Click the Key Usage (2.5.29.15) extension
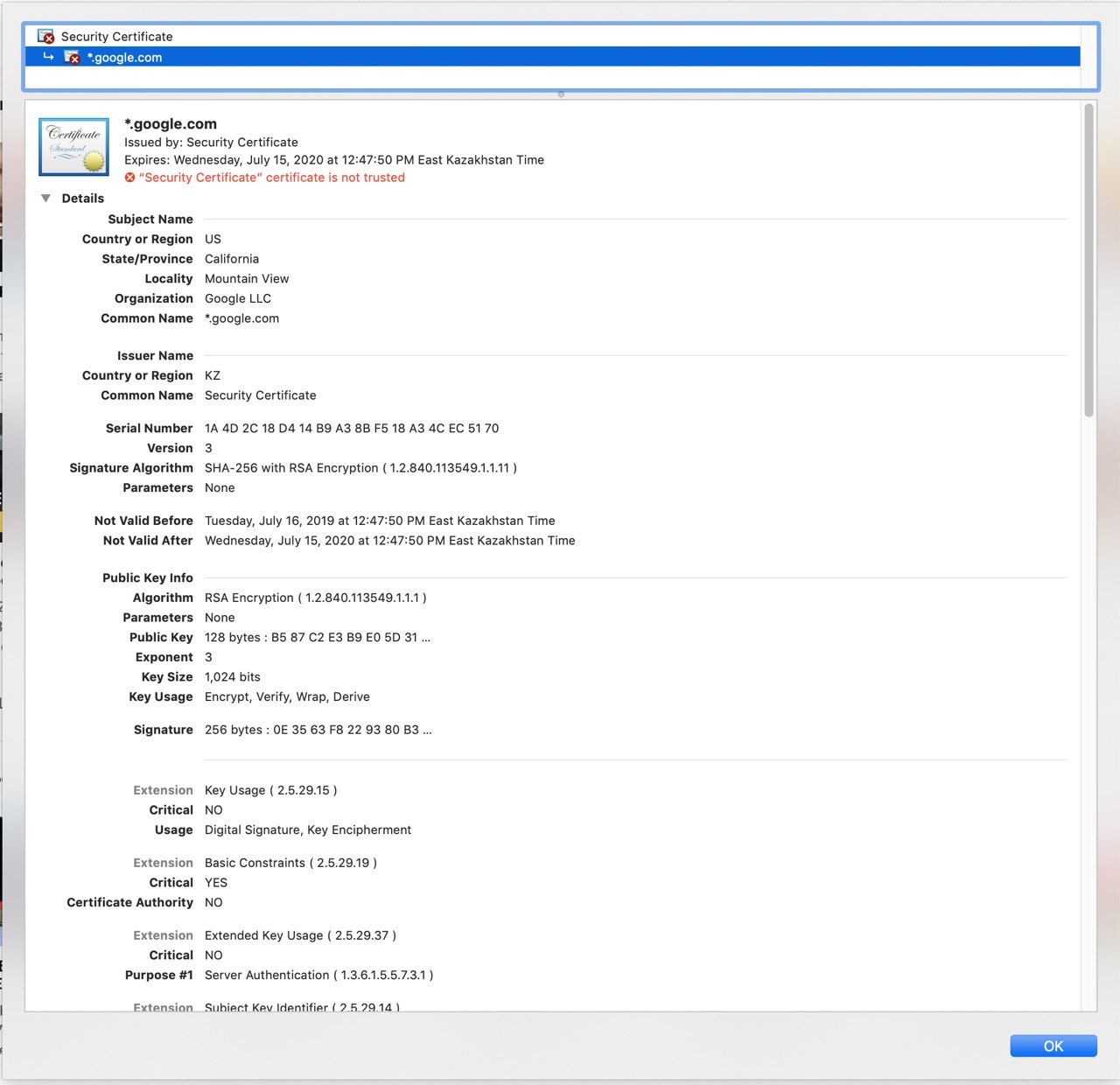 (x=271, y=790)
